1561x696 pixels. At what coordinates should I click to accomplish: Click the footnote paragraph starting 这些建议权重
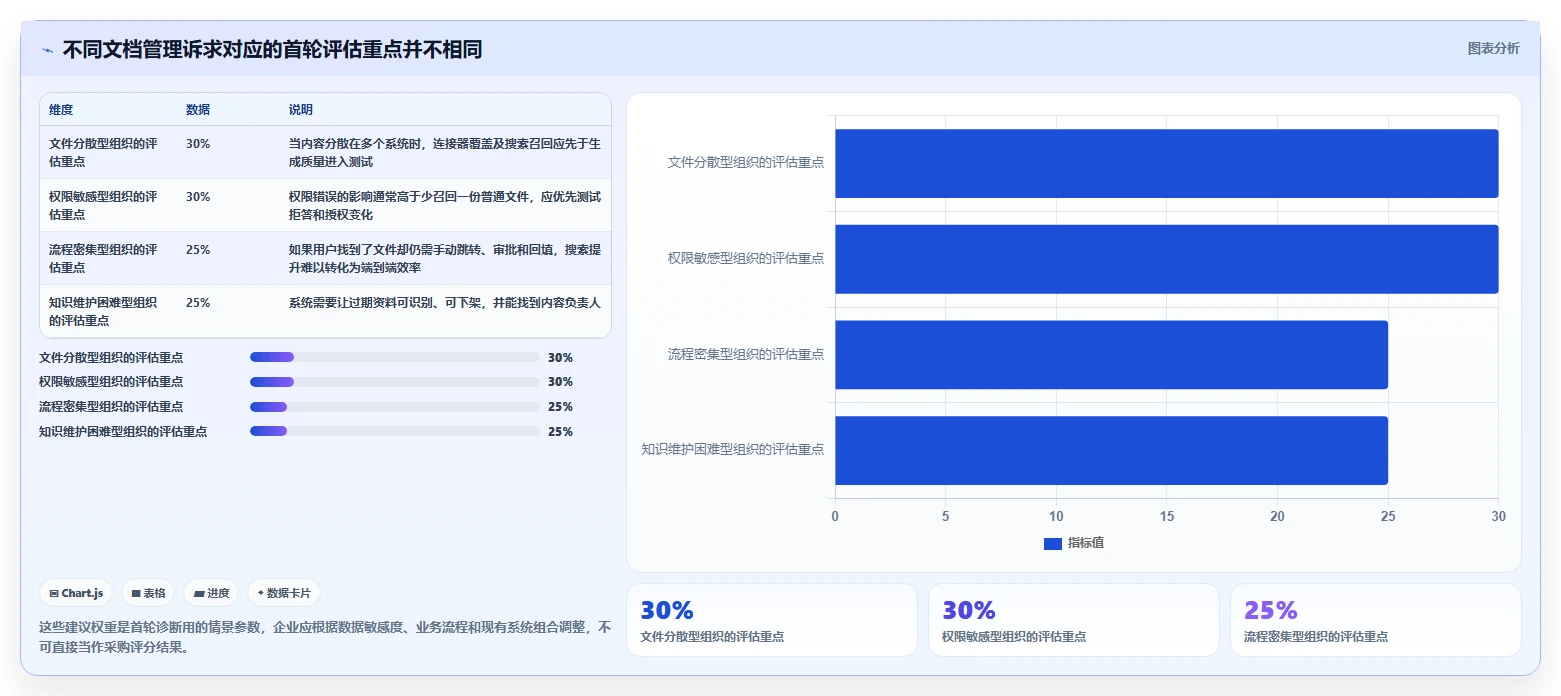[x=325, y=637]
